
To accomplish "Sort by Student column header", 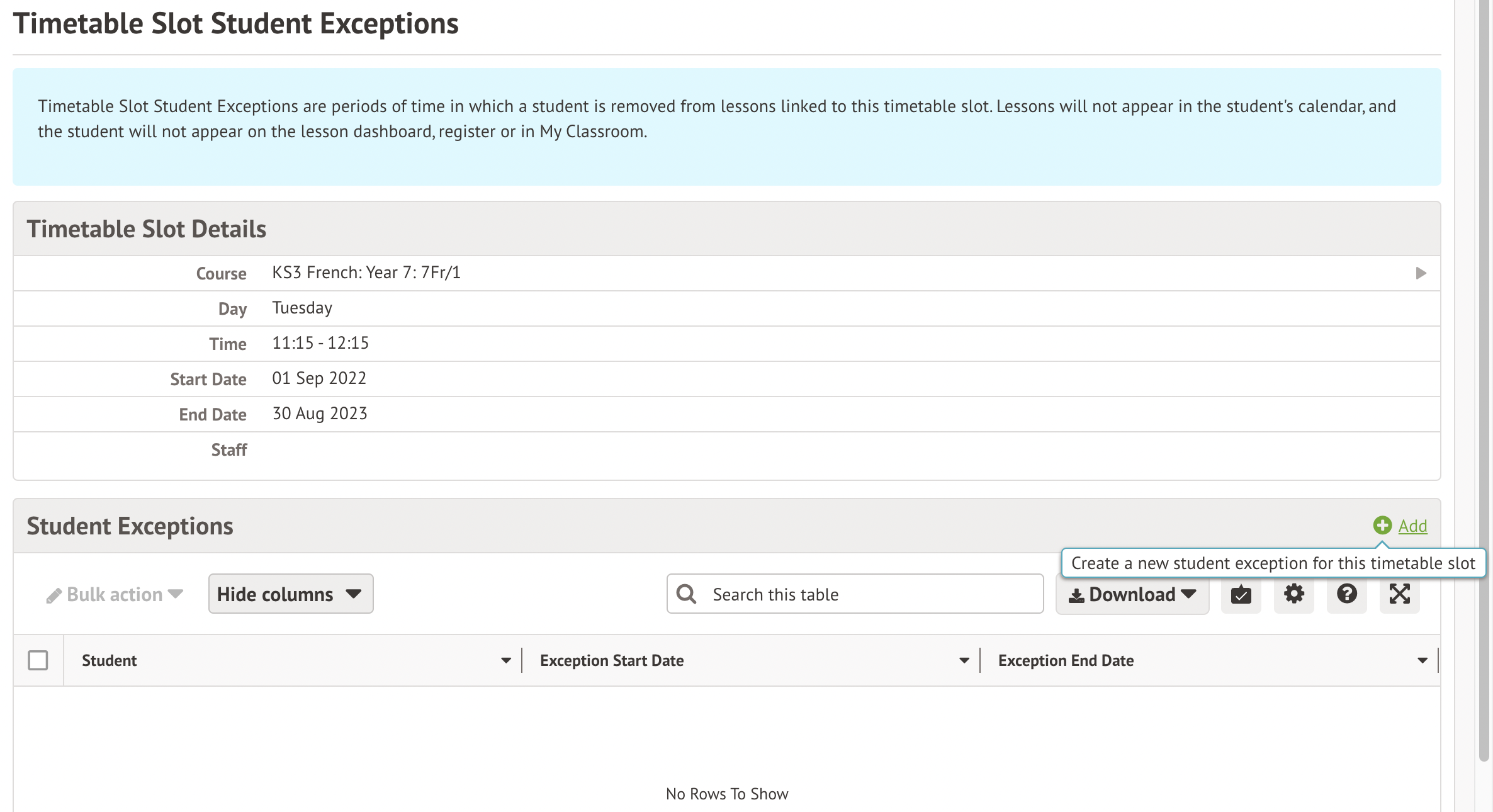I will pyautogui.click(x=110, y=660).
